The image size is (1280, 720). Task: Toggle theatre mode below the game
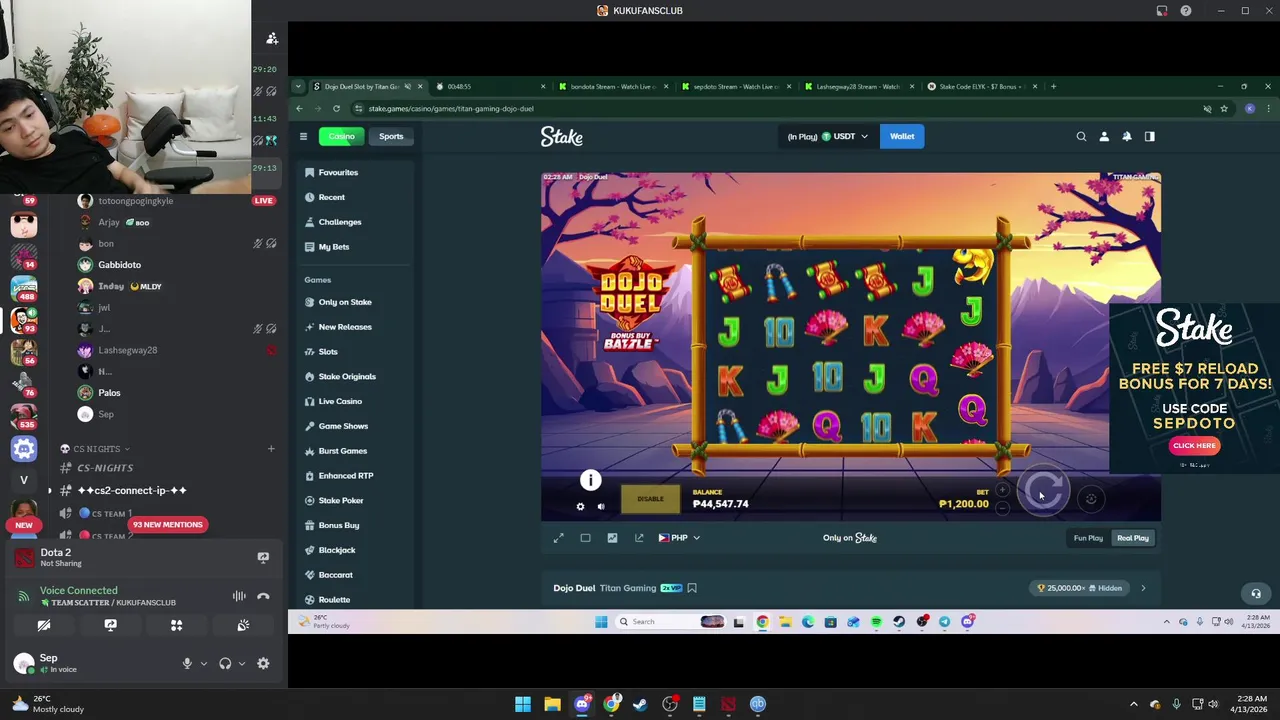point(585,538)
